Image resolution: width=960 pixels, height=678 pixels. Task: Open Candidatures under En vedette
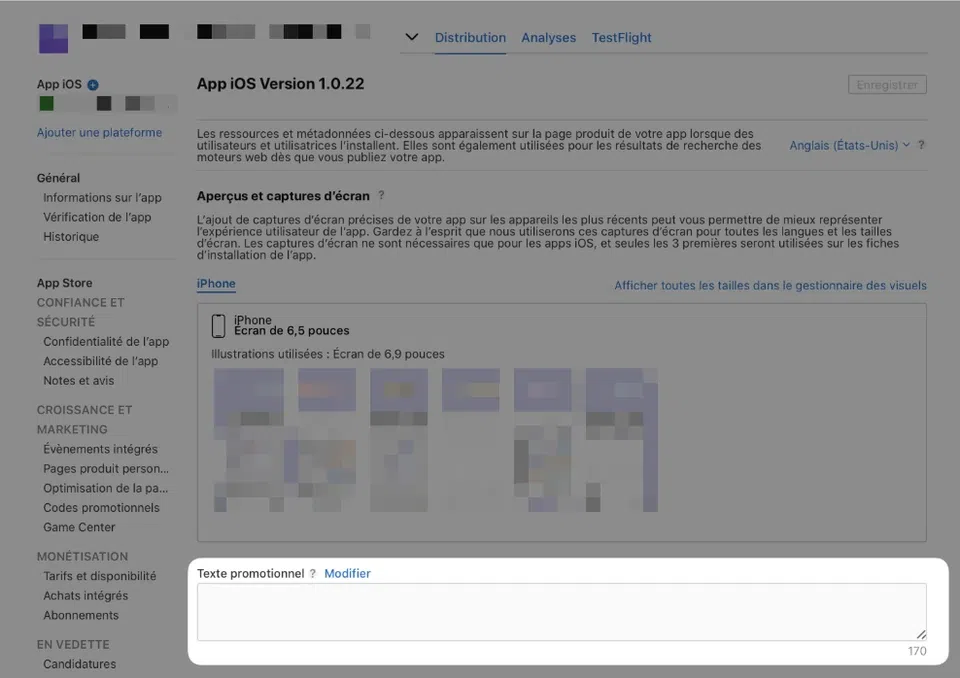(x=80, y=664)
